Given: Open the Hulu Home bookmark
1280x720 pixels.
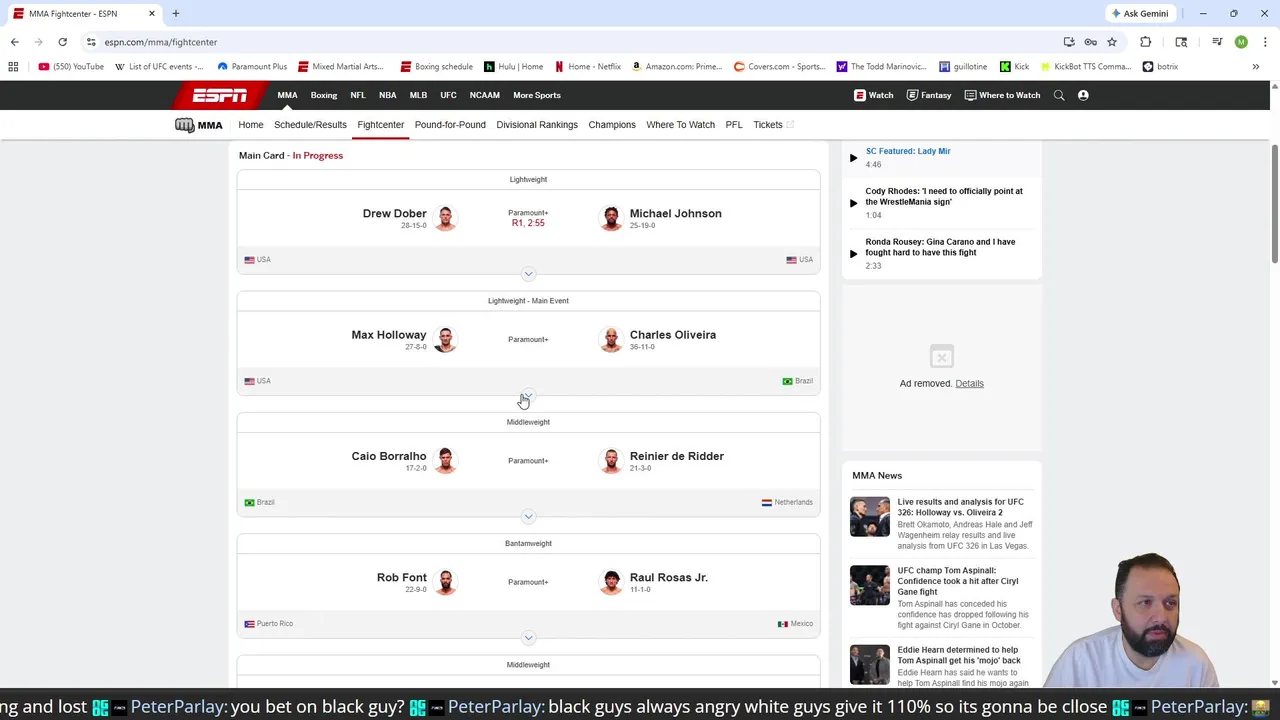Looking at the screenshot, I should (513, 67).
